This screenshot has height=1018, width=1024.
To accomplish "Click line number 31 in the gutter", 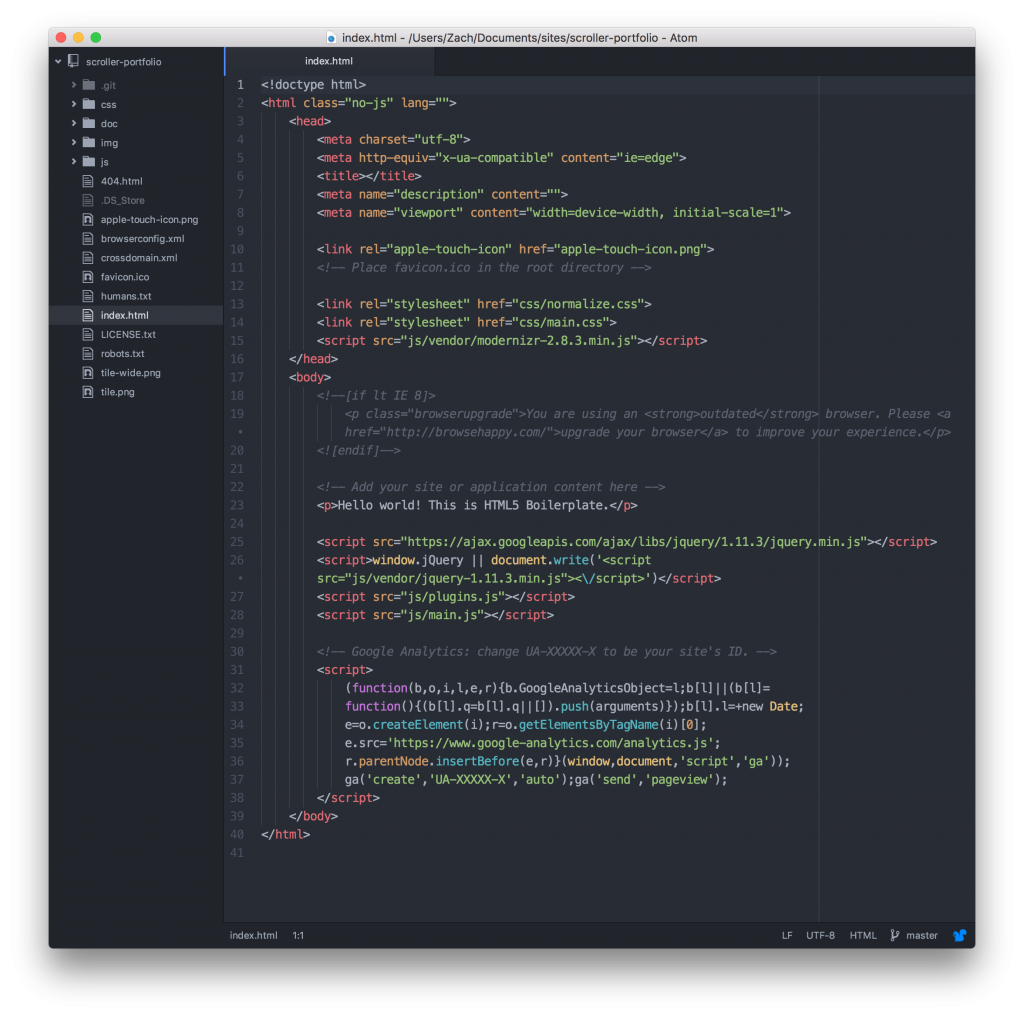I will 237,670.
